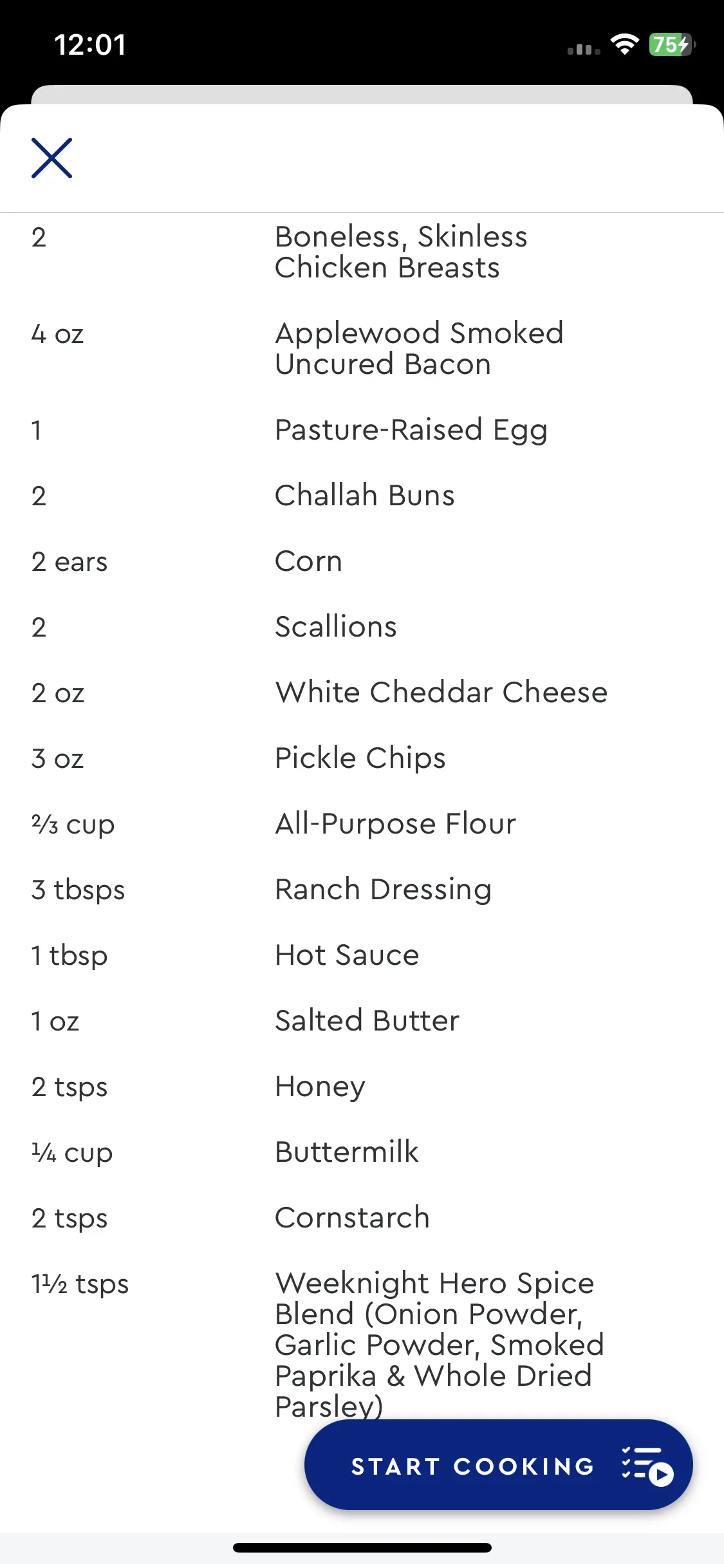Tap the 12:01 clock in status bar

(x=90, y=45)
